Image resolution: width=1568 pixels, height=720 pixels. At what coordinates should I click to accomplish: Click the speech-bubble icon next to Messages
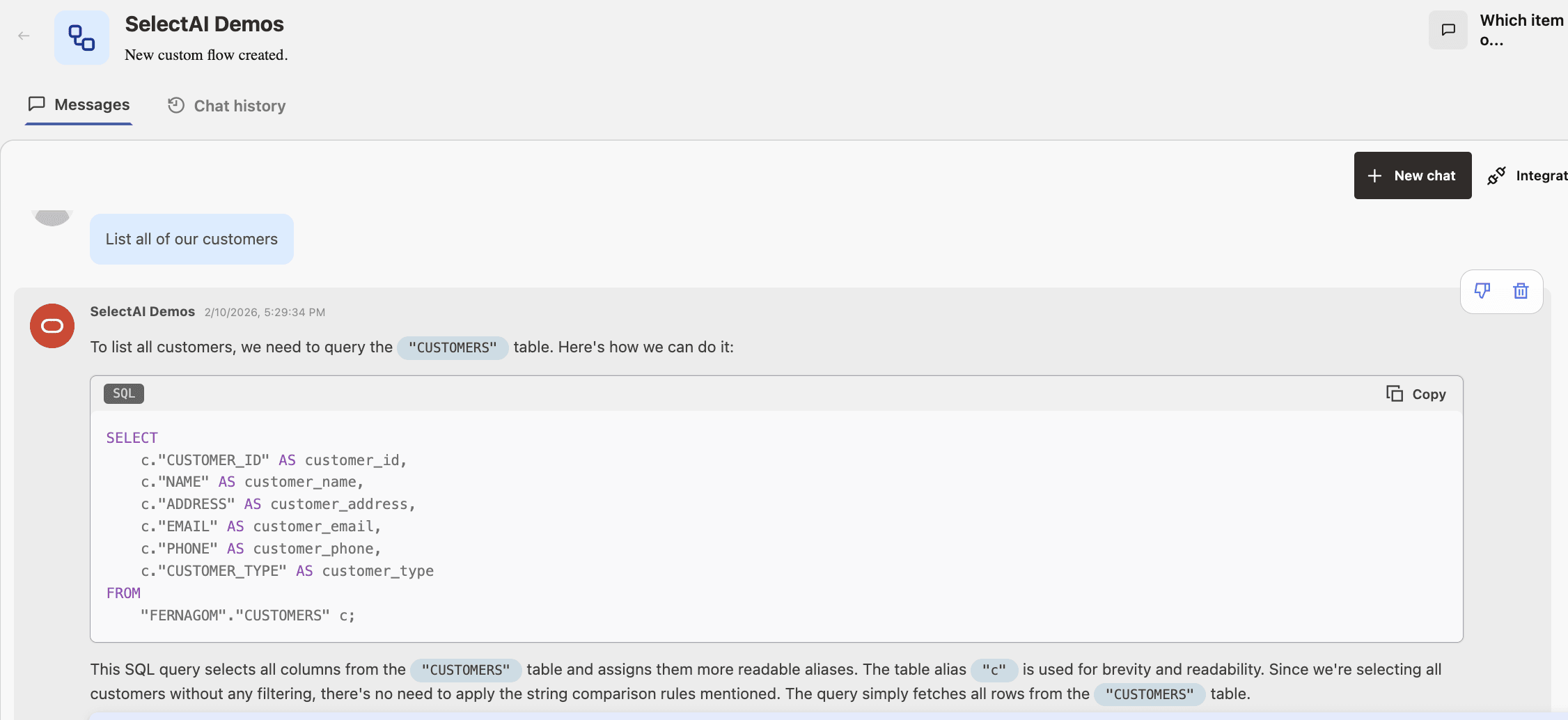pos(37,104)
